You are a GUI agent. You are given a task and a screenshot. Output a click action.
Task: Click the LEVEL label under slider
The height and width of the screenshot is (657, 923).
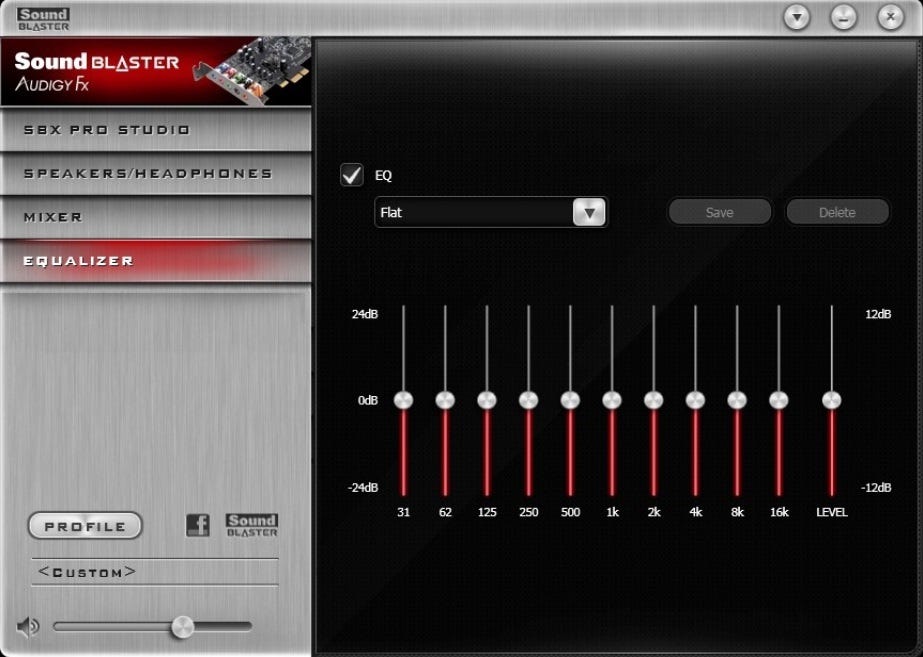(832, 512)
